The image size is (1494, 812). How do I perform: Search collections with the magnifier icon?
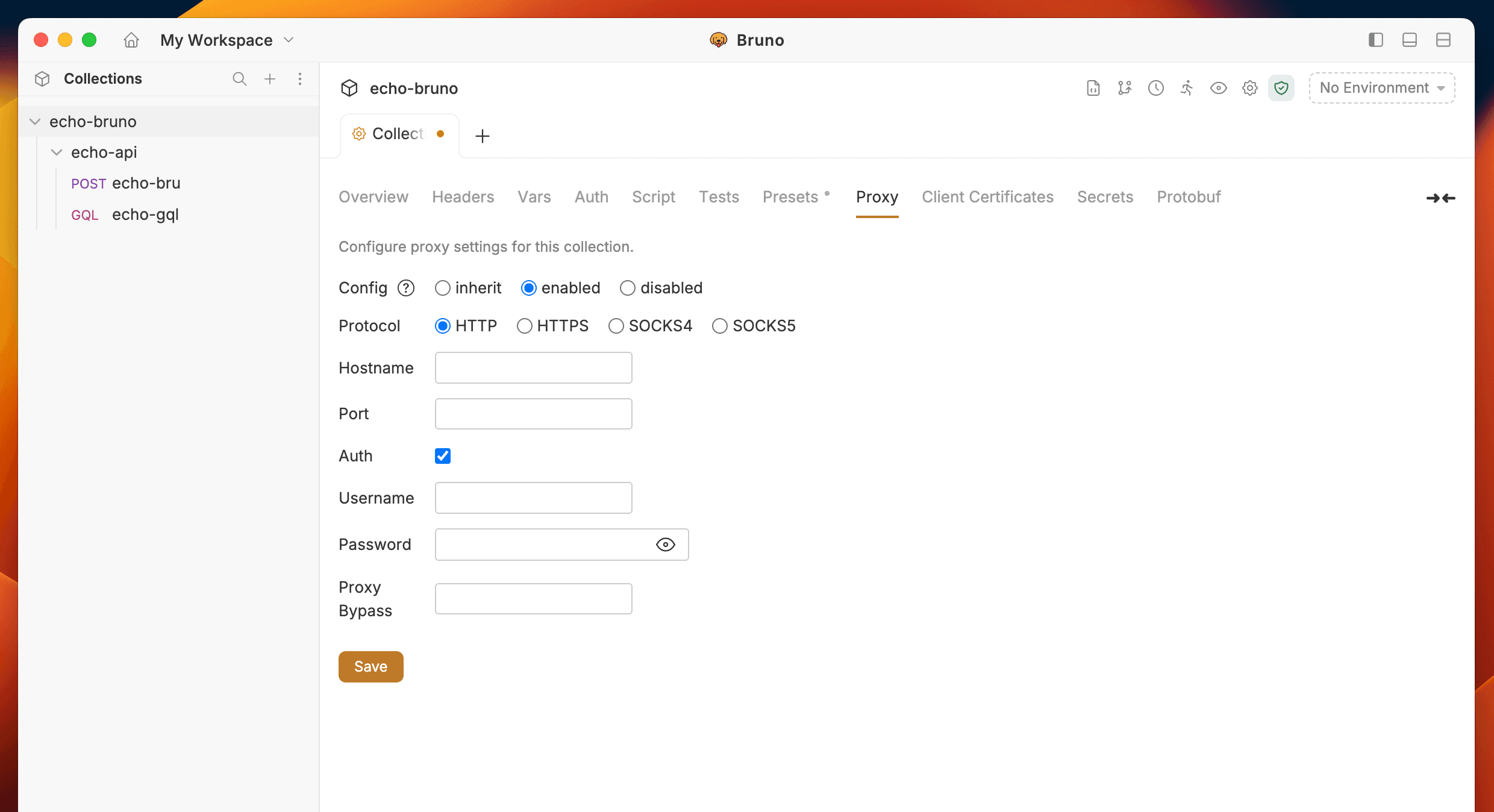click(x=239, y=79)
